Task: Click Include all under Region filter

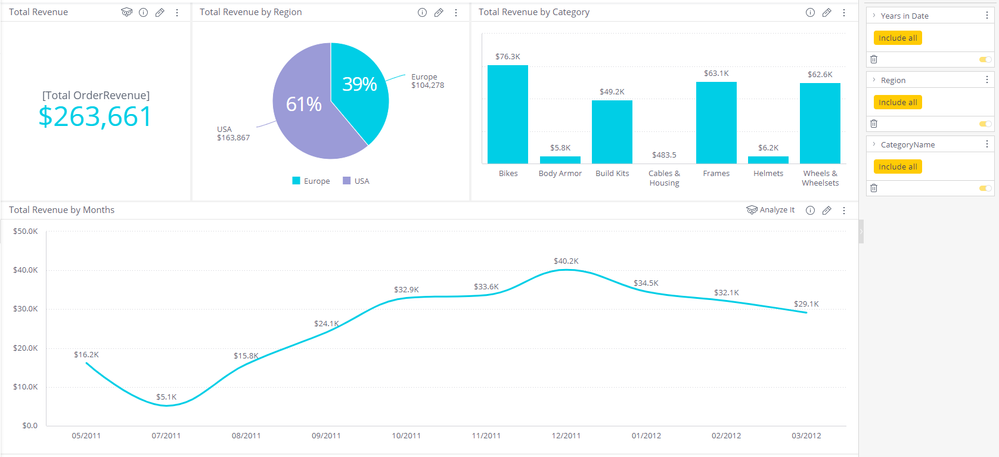Action: click(897, 102)
